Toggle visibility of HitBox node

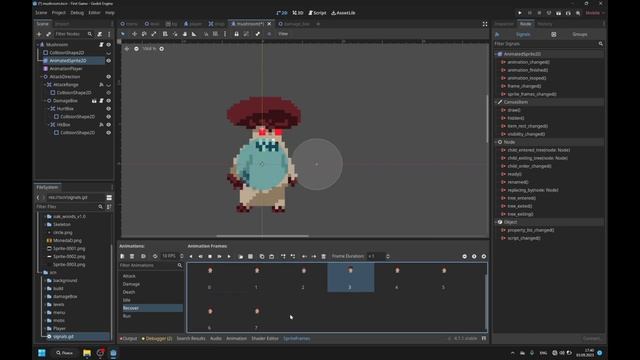point(109,124)
